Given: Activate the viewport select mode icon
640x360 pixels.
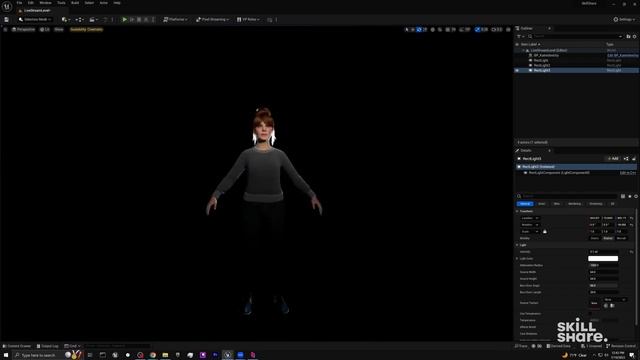Looking at the screenshot, I should pyautogui.click(x=407, y=30).
